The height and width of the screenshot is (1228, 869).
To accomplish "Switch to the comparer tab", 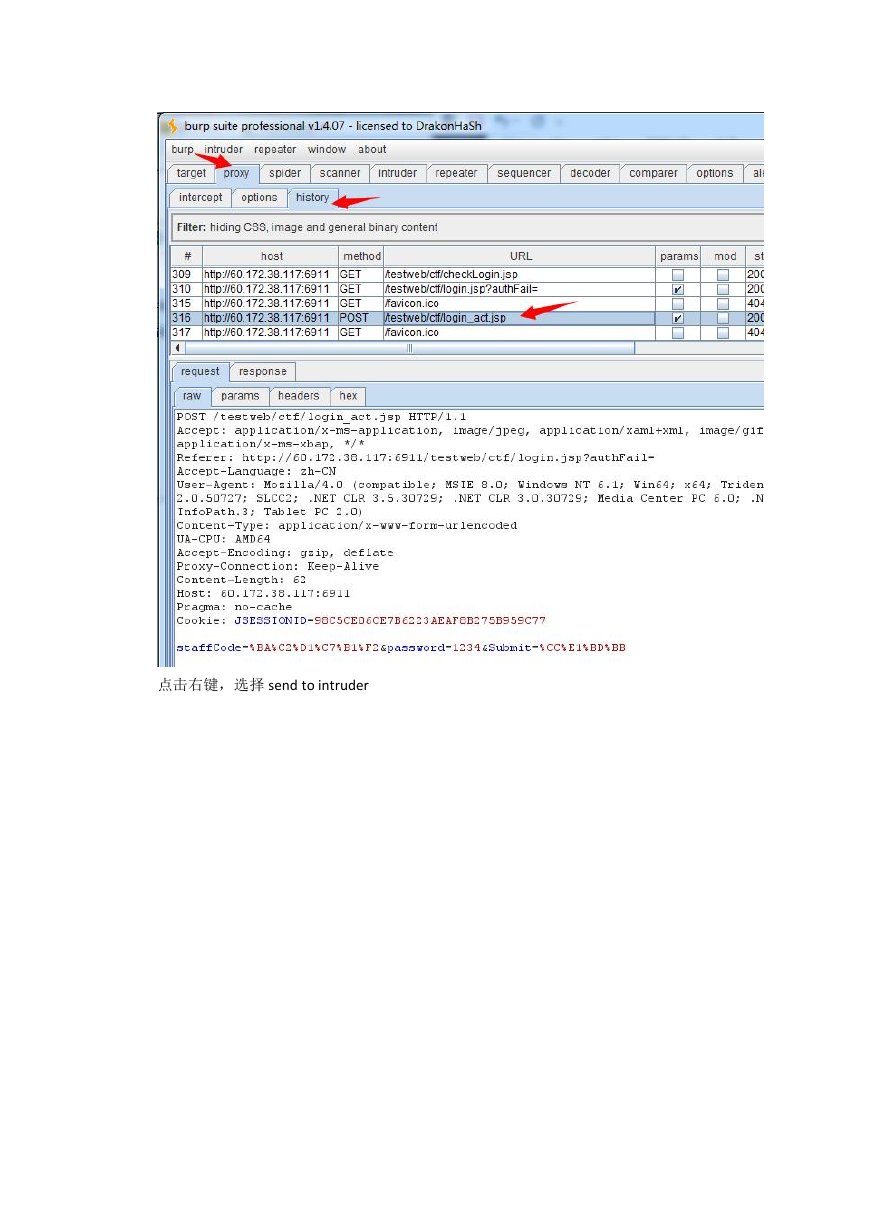I will pyautogui.click(x=653, y=173).
